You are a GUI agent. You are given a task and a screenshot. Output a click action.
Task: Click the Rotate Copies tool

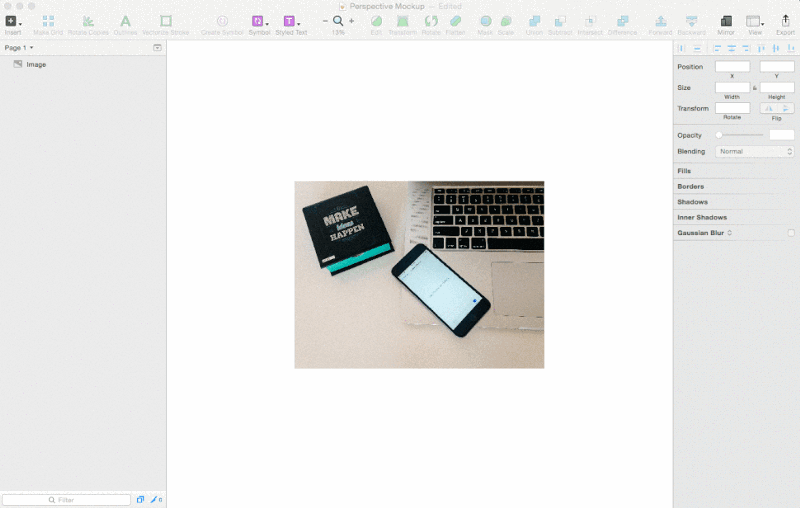coord(88,21)
